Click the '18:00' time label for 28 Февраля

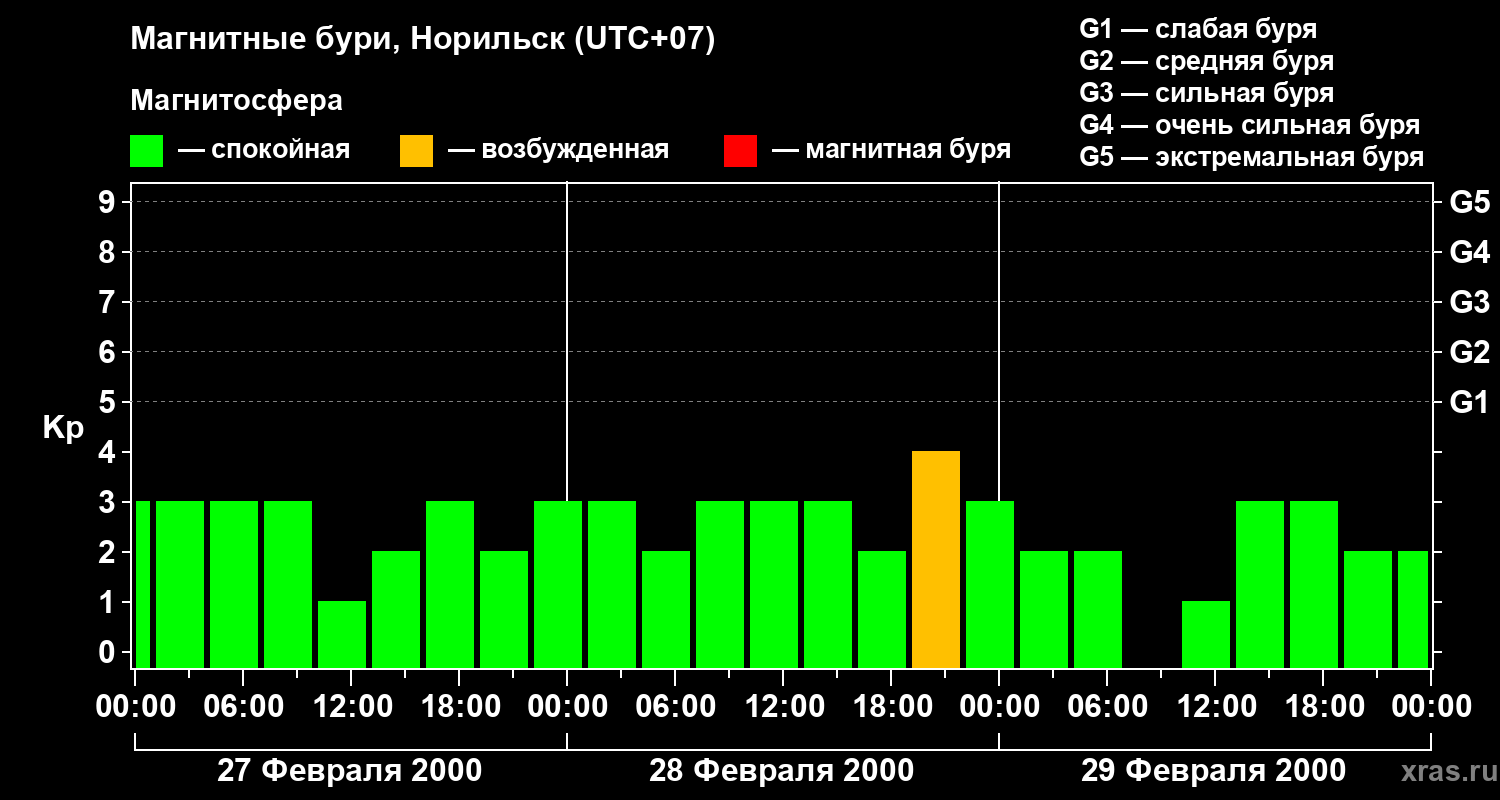(891, 707)
